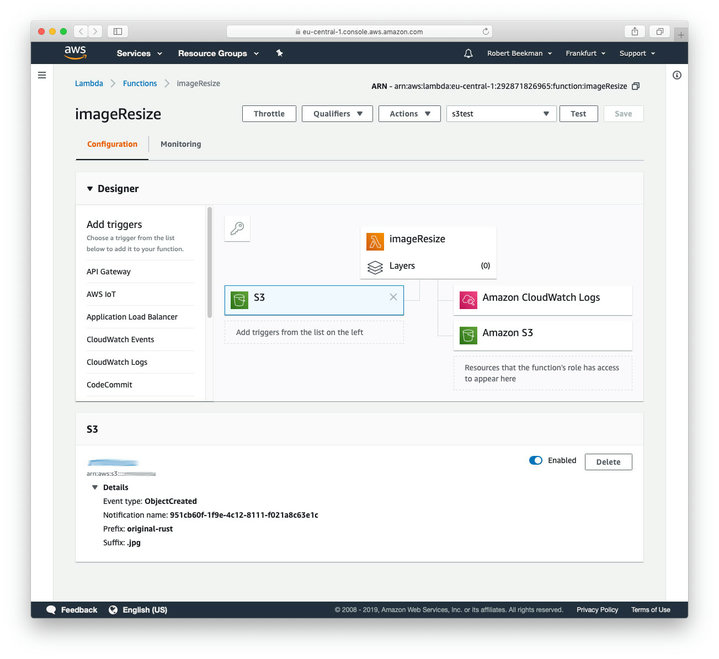Image resolution: width=719 pixels, height=659 pixels.
Task: Open the Robert Beekman account menu
Action: tap(519, 53)
